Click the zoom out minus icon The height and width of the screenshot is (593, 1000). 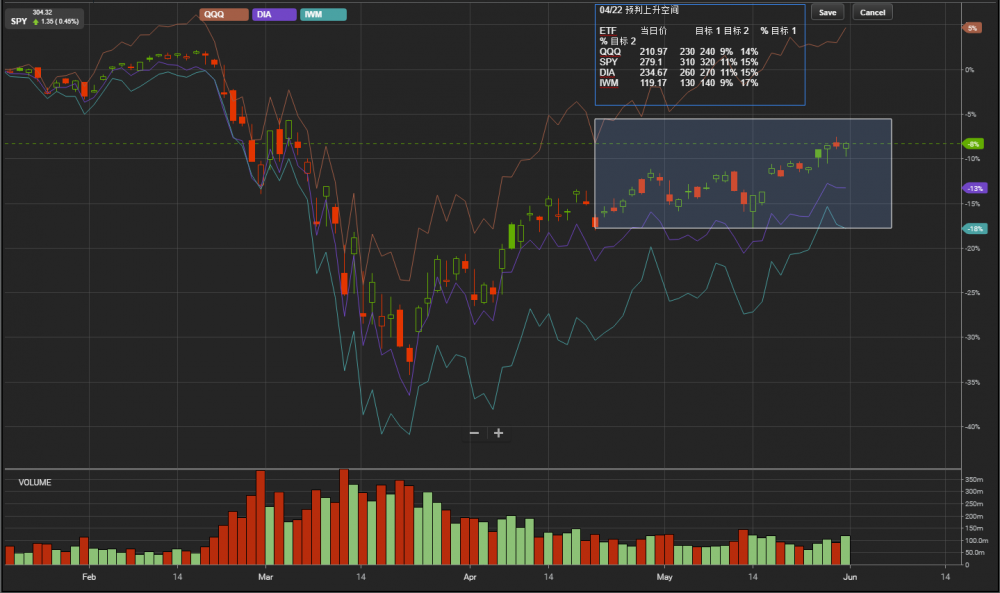coord(474,433)
